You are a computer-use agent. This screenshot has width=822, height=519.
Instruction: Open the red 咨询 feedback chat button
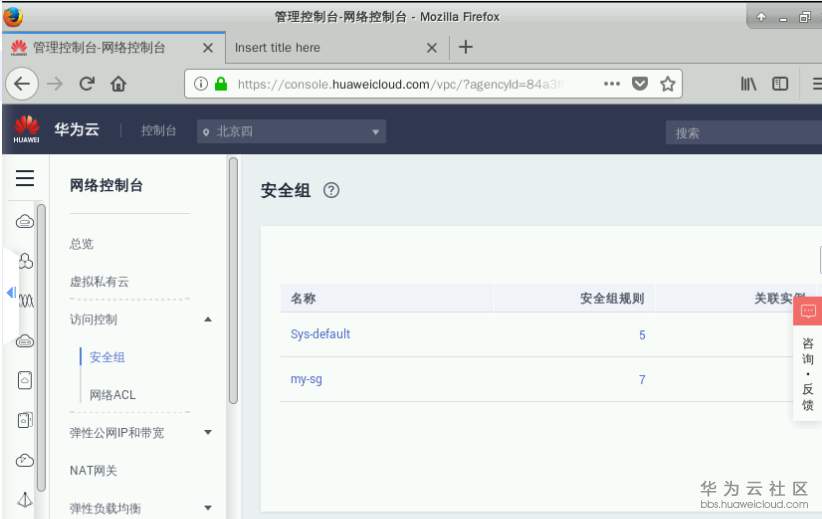808,311
